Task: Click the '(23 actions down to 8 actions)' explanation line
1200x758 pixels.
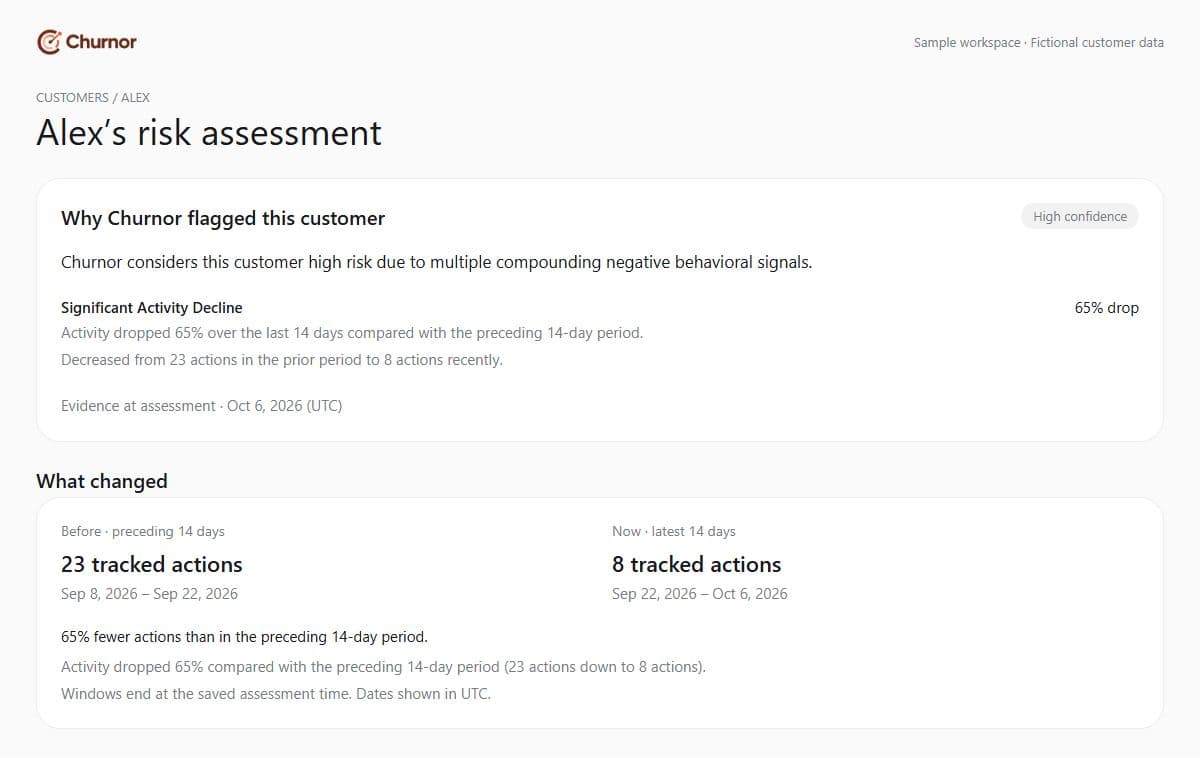Action: point(384,666)
